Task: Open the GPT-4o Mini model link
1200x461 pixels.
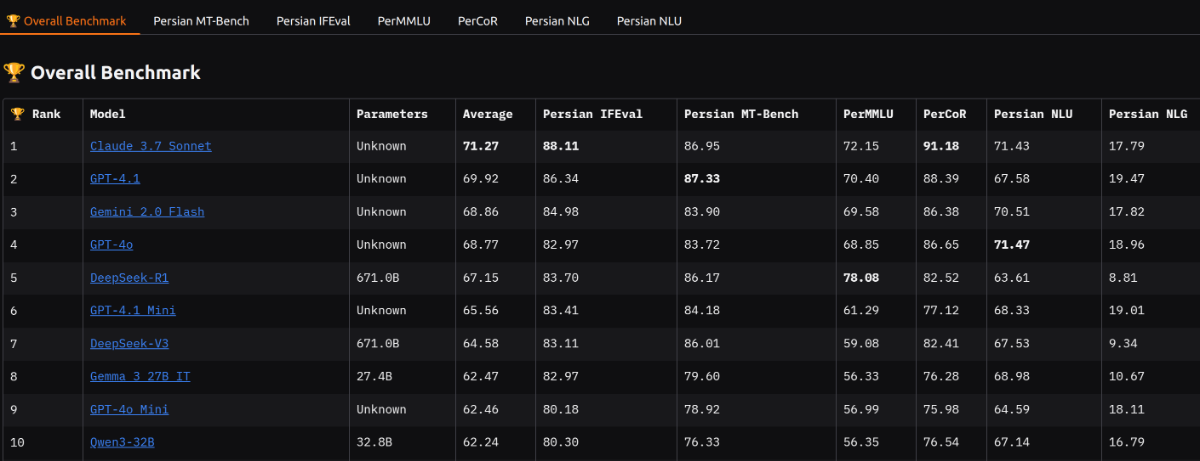Action: 129,409
